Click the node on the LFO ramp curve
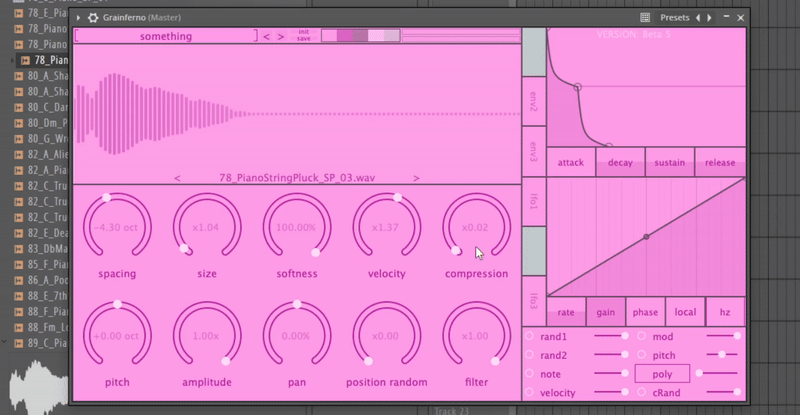 pos(646,237)
